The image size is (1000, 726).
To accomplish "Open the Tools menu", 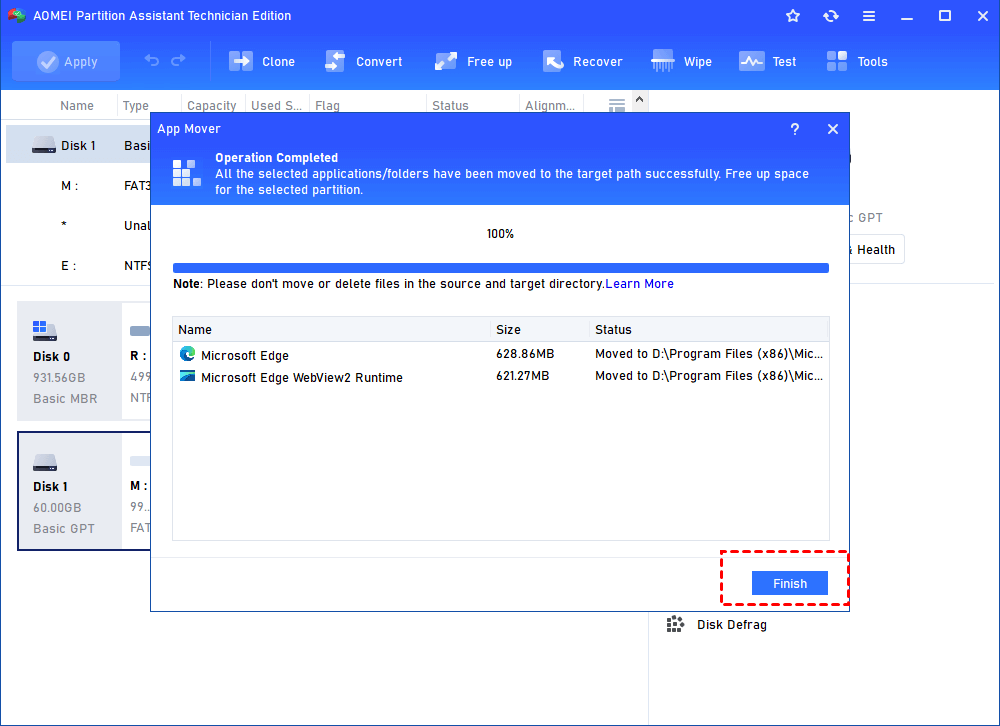I will [x=857, y=61].
